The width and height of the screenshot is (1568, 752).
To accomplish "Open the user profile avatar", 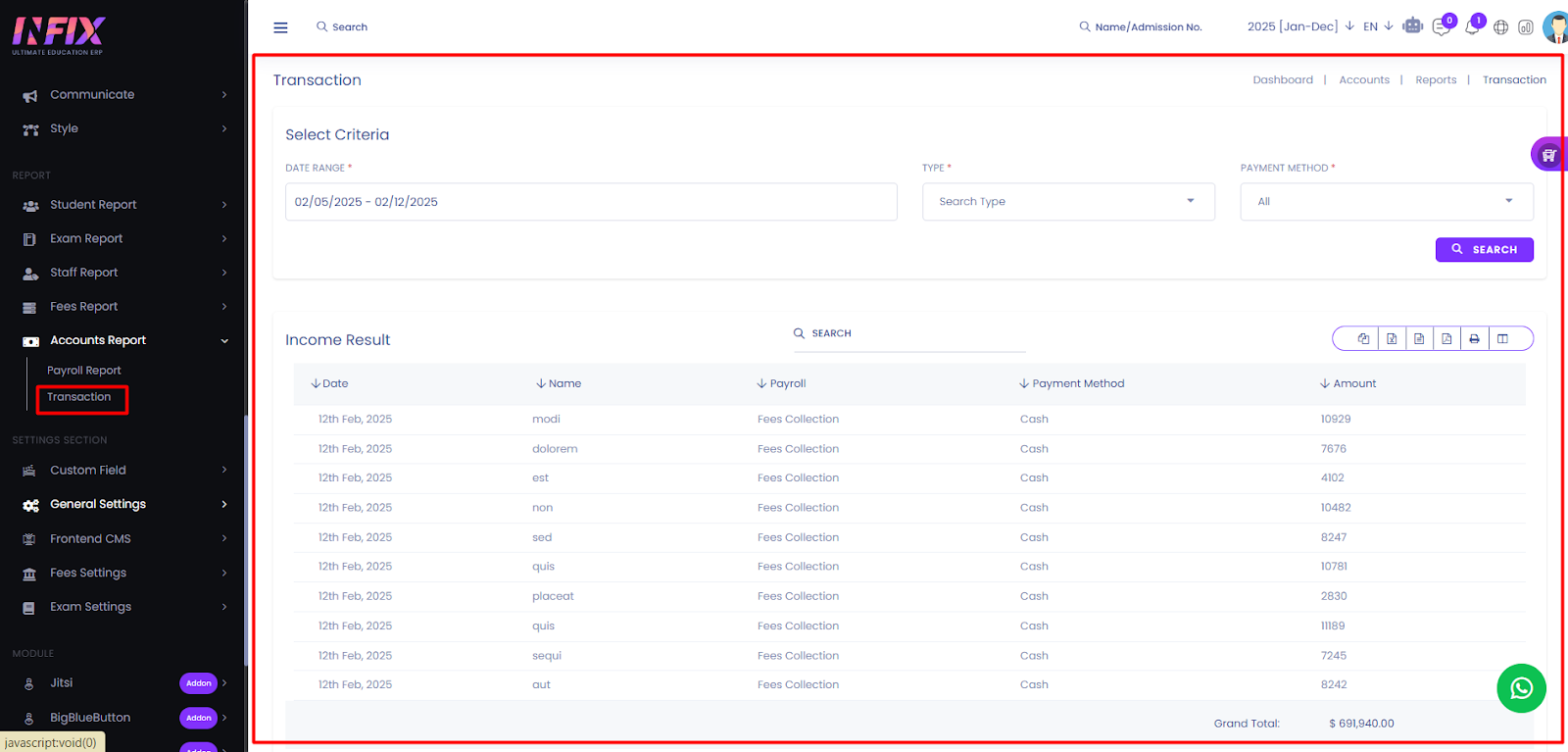I will 1556,27.
